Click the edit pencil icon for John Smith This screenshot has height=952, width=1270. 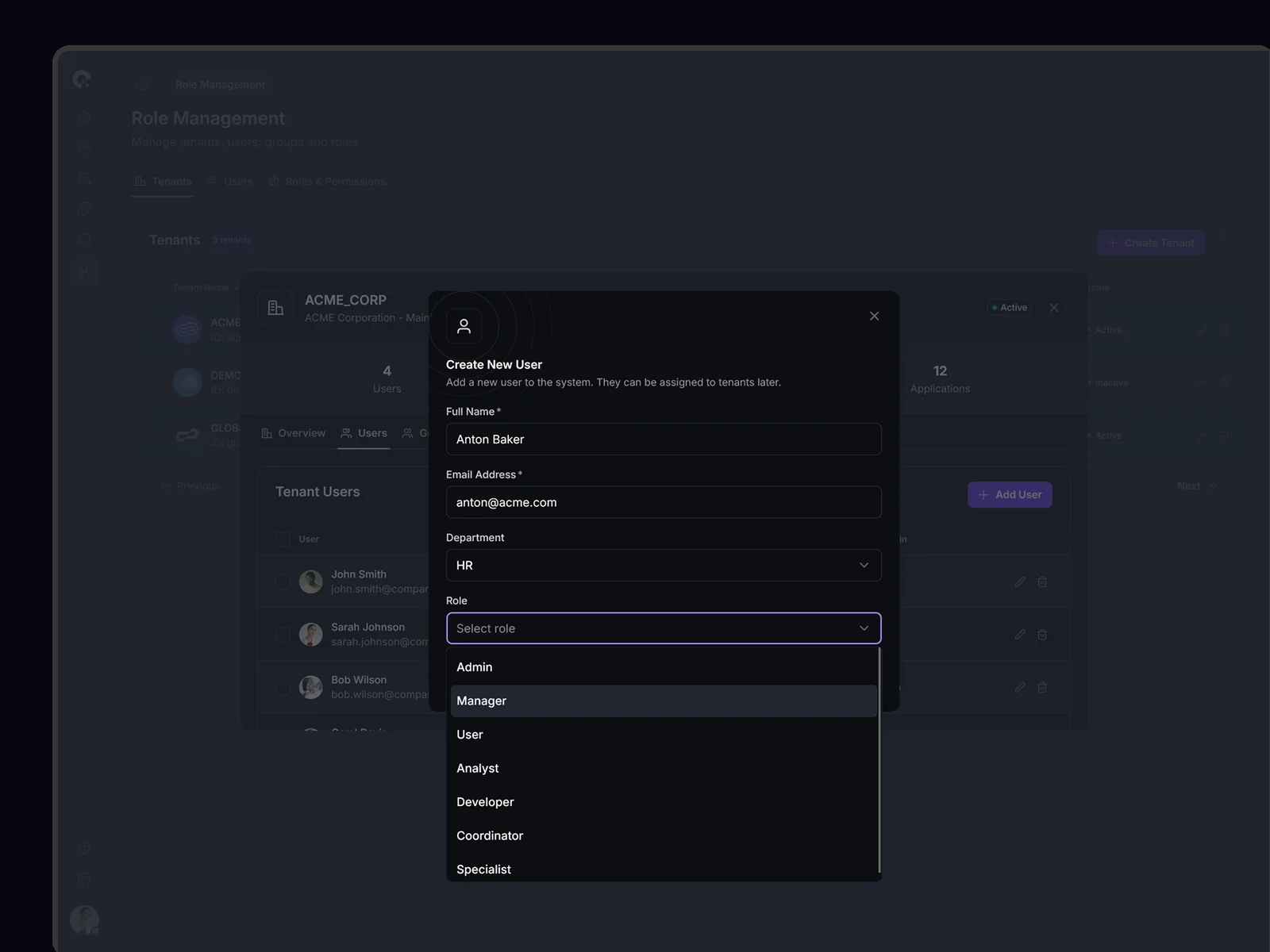[1020, 582]
